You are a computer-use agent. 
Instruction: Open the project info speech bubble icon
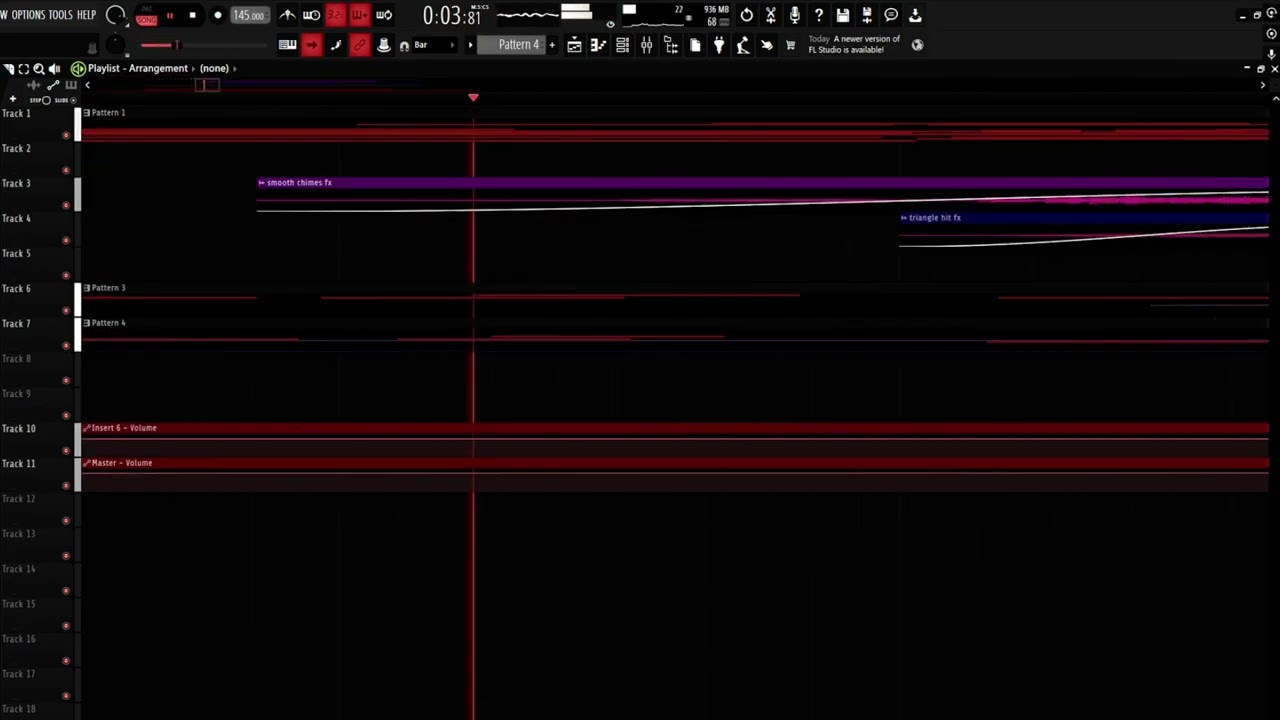click(891, 15)
